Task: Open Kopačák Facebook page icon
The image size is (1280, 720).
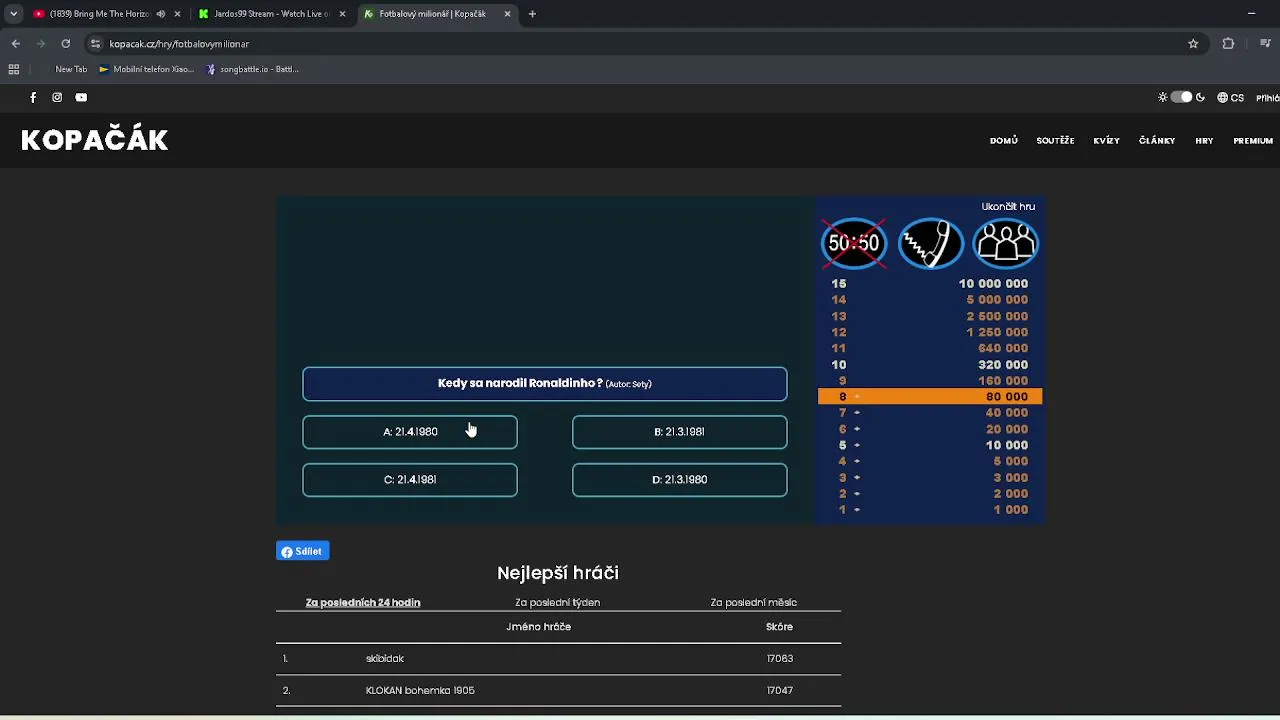Action: click(33, 97)
